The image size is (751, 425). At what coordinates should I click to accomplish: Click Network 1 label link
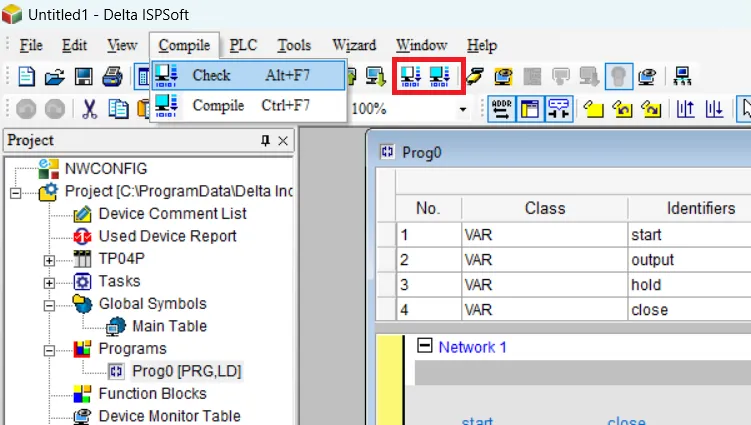tap(472, 347)
